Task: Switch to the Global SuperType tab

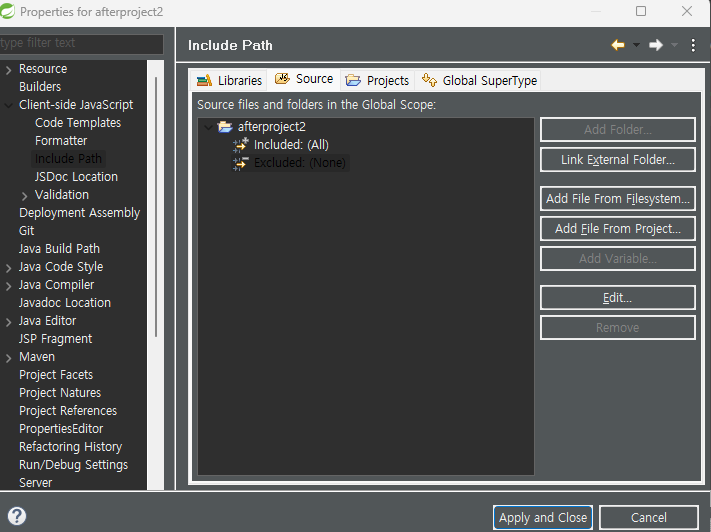Action: click(x=479, y=80)
